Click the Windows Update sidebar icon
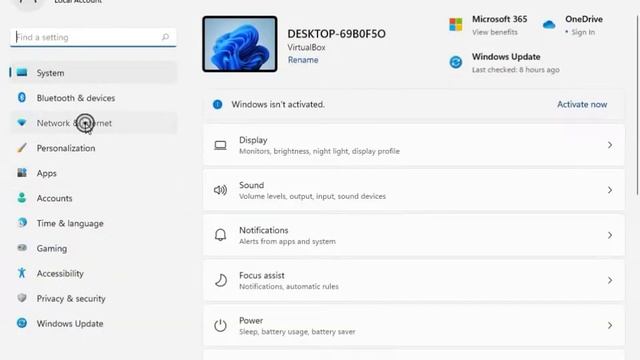Viewport: 640px width, 360px height. point(22,323)
